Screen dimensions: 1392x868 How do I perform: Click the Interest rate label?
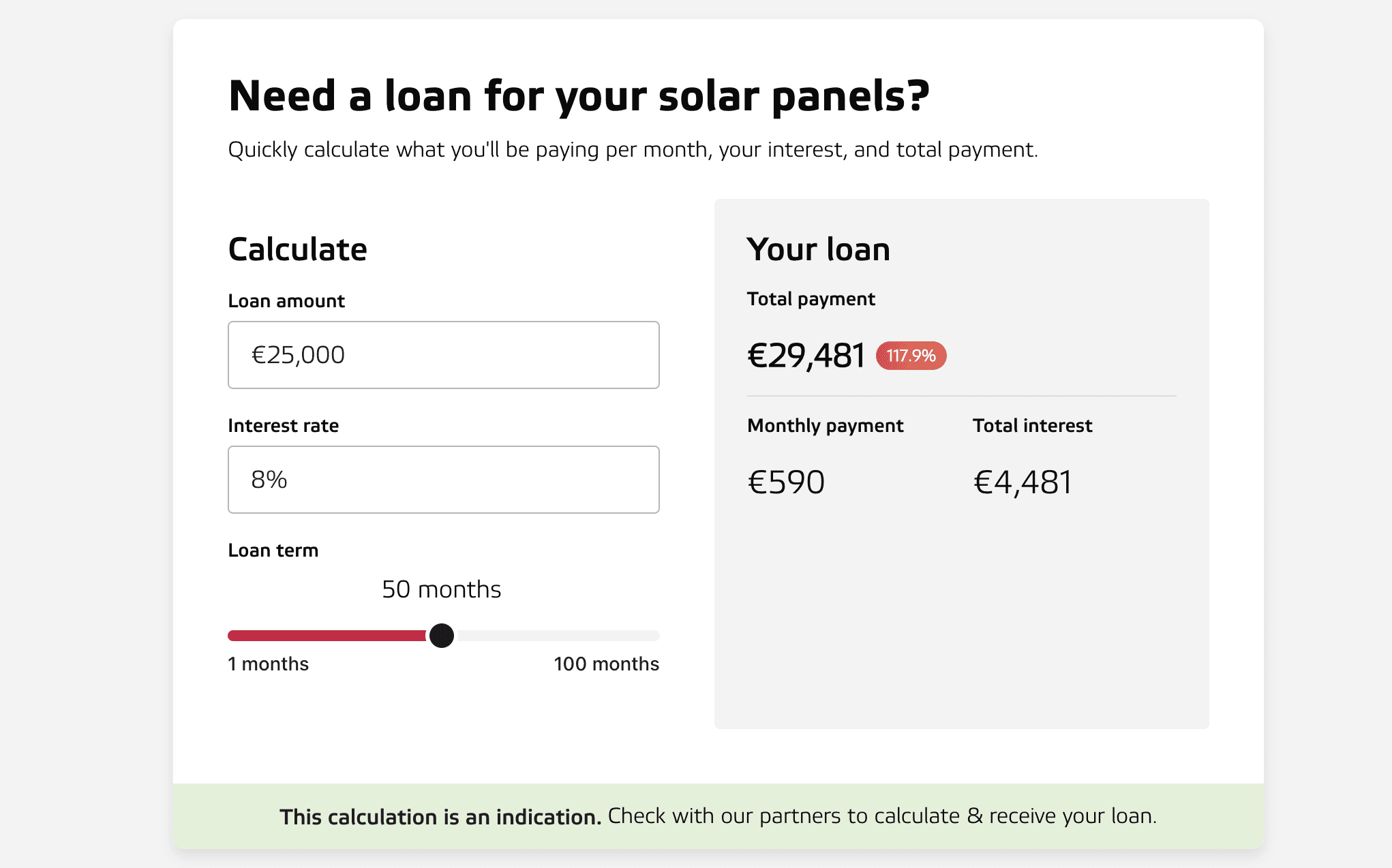click(x=284, y=426)
